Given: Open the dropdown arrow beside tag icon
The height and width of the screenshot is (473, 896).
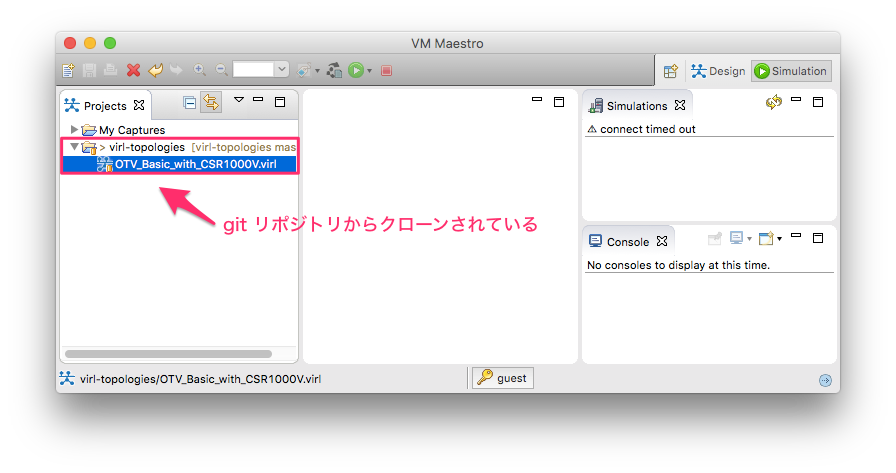Looking at the screenshot, I should [x=317, y=71].
